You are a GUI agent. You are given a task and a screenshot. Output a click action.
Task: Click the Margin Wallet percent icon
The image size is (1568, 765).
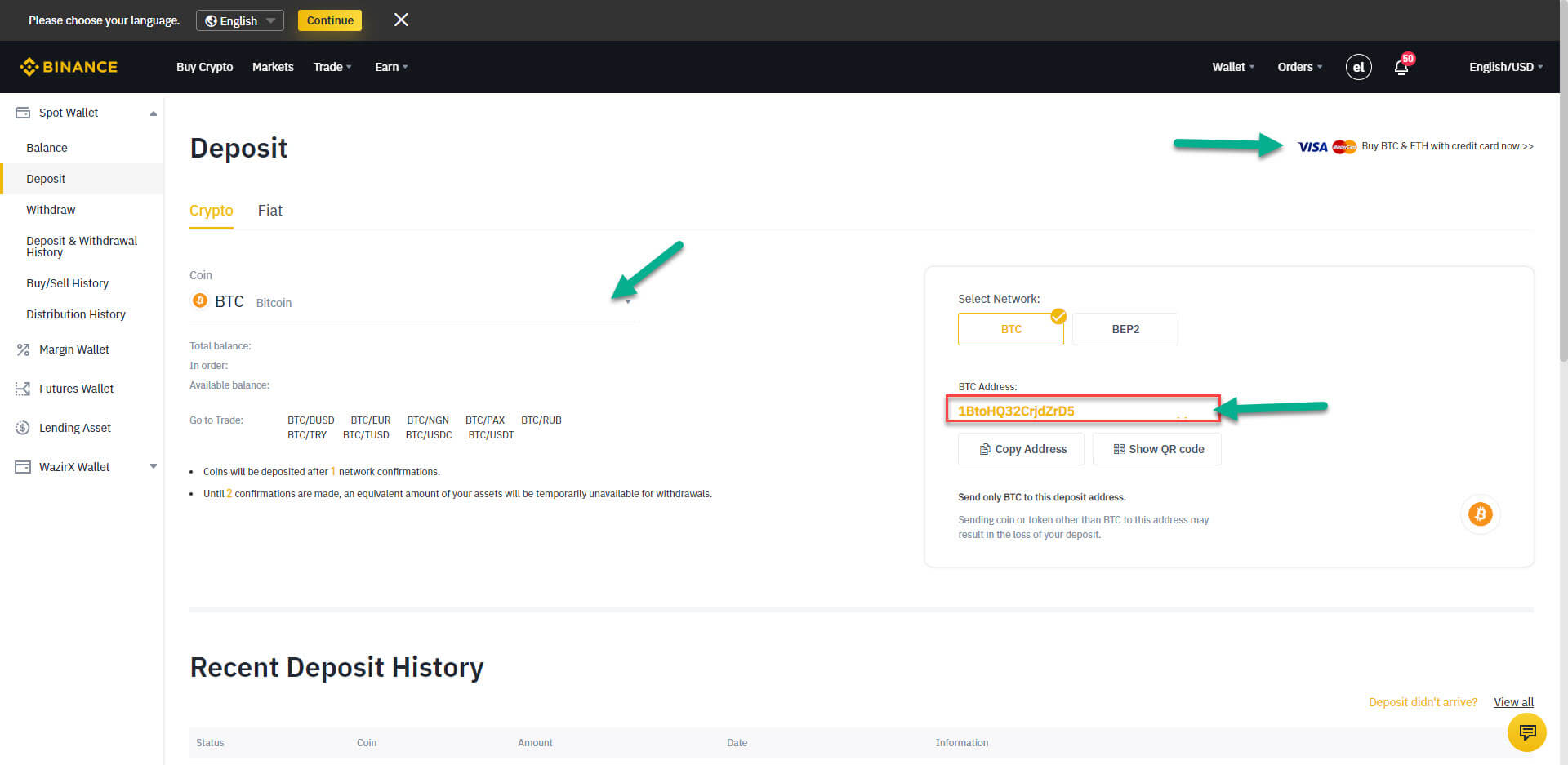click(x=23, y=349)
